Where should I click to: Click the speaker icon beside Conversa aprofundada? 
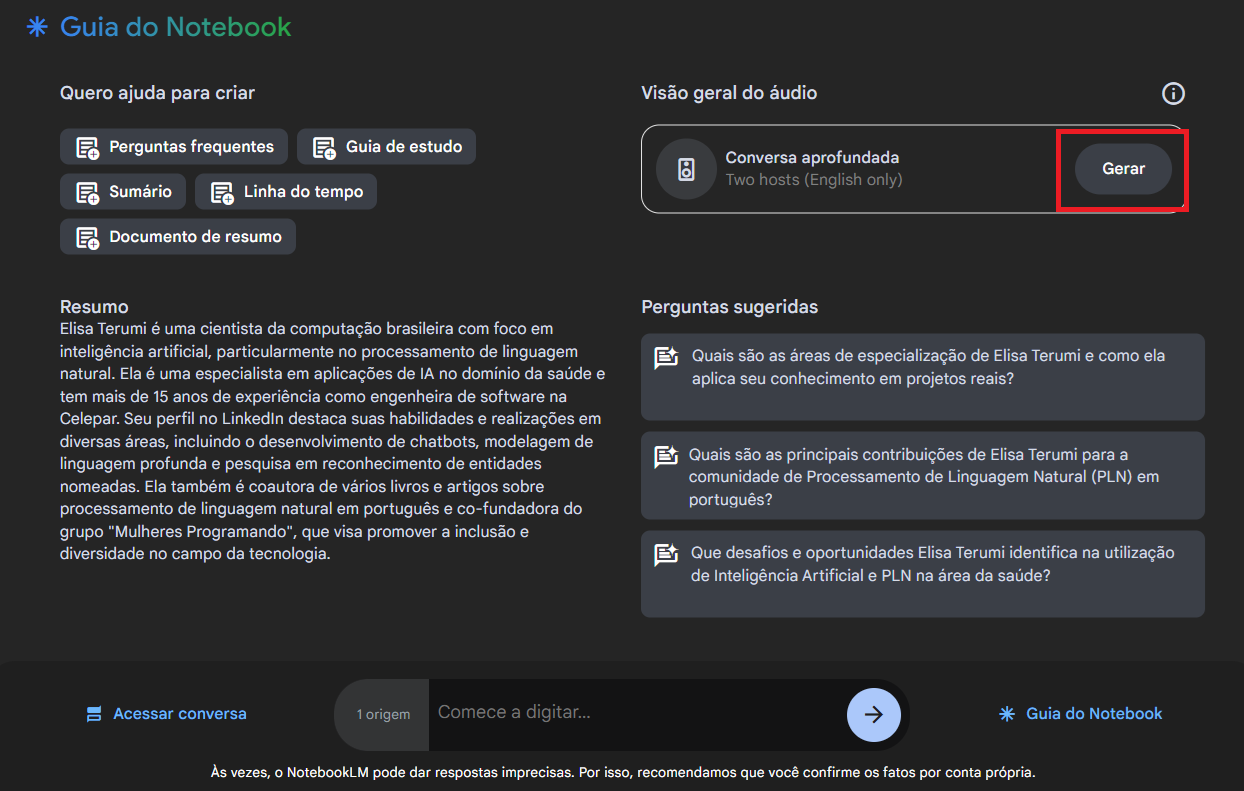[686, 169]
